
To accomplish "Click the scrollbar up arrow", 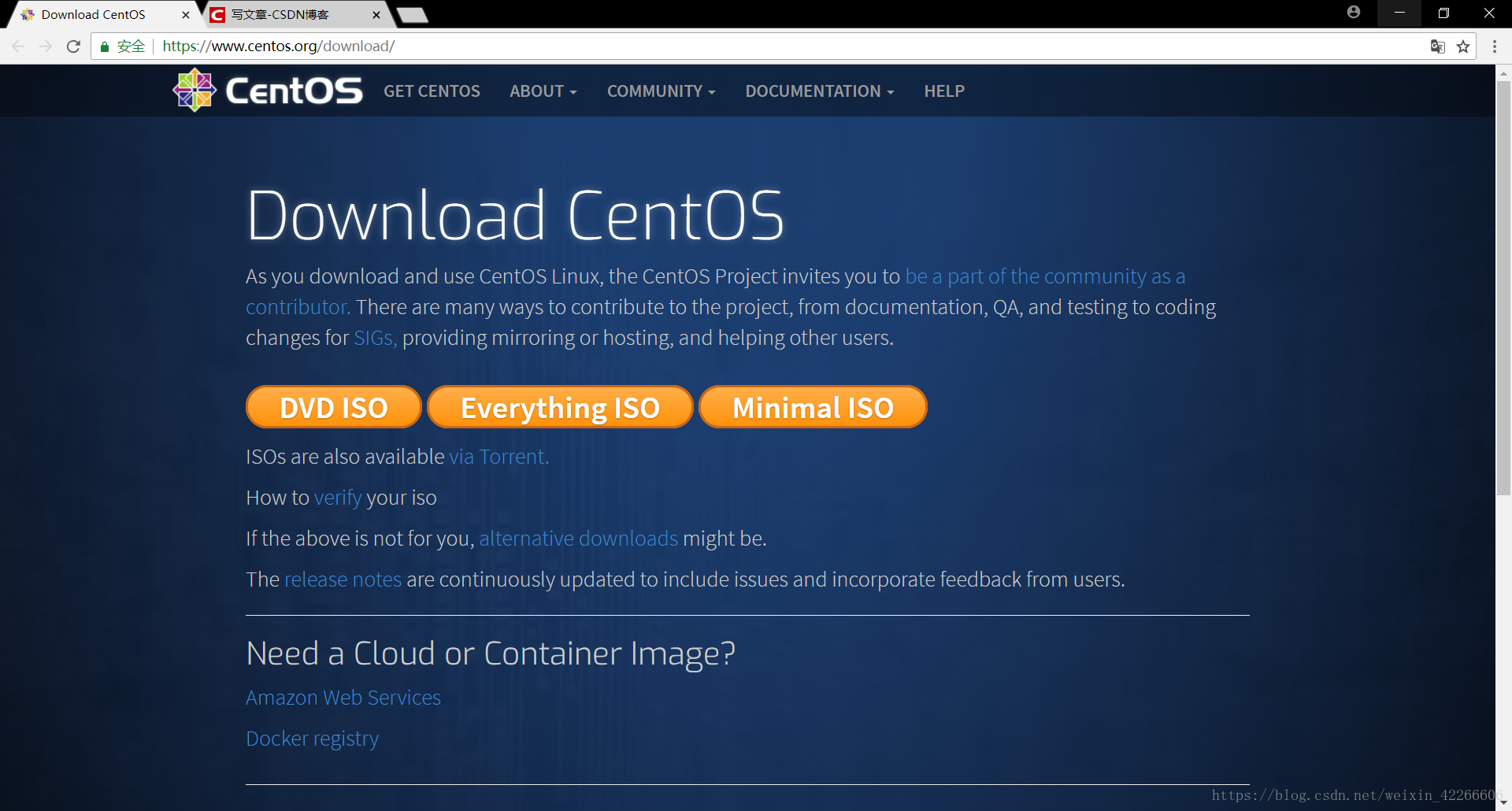I will pyautogui.click(x=1503, y=72).
